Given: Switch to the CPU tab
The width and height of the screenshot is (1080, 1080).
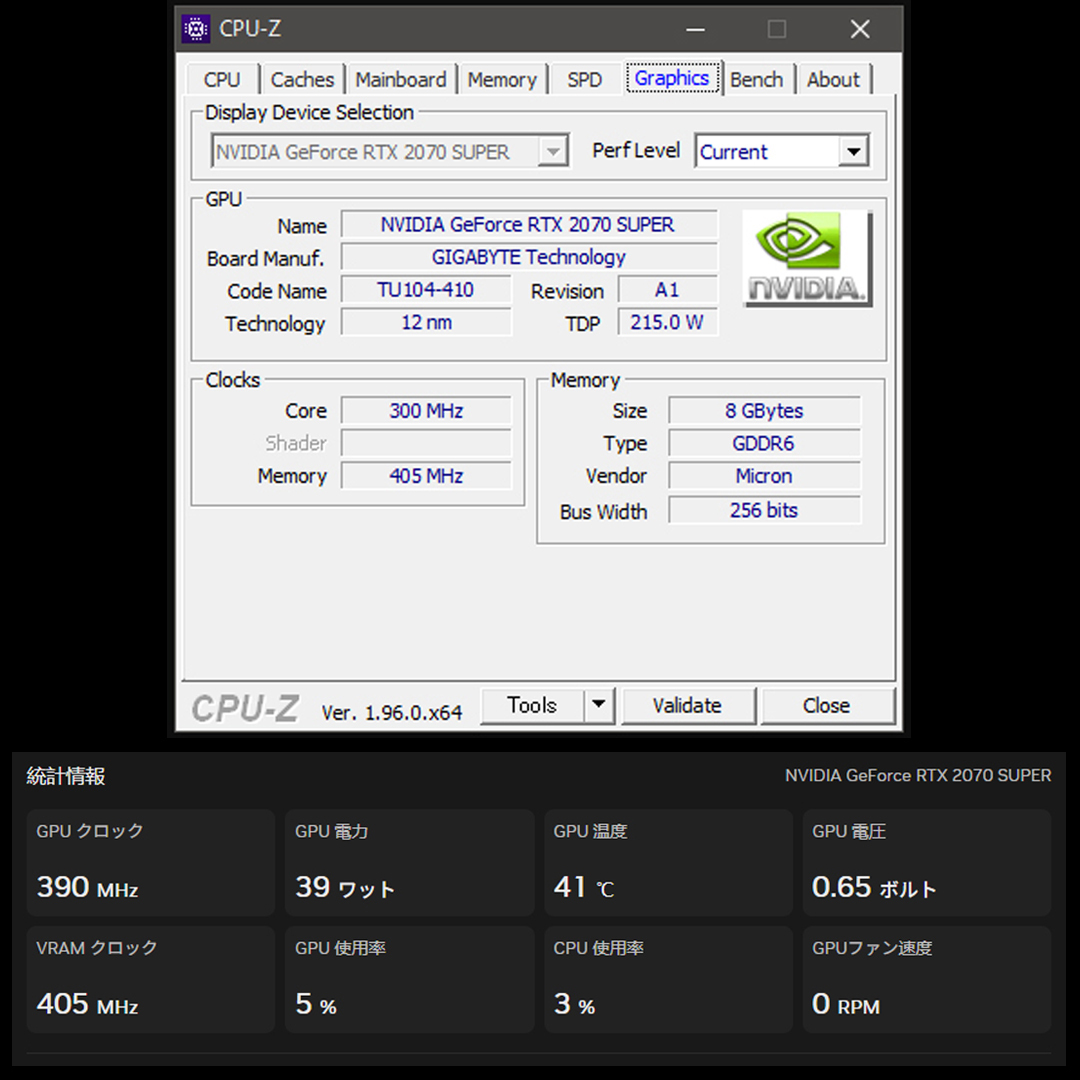Looking at the screenshot, I should [222, 80].
